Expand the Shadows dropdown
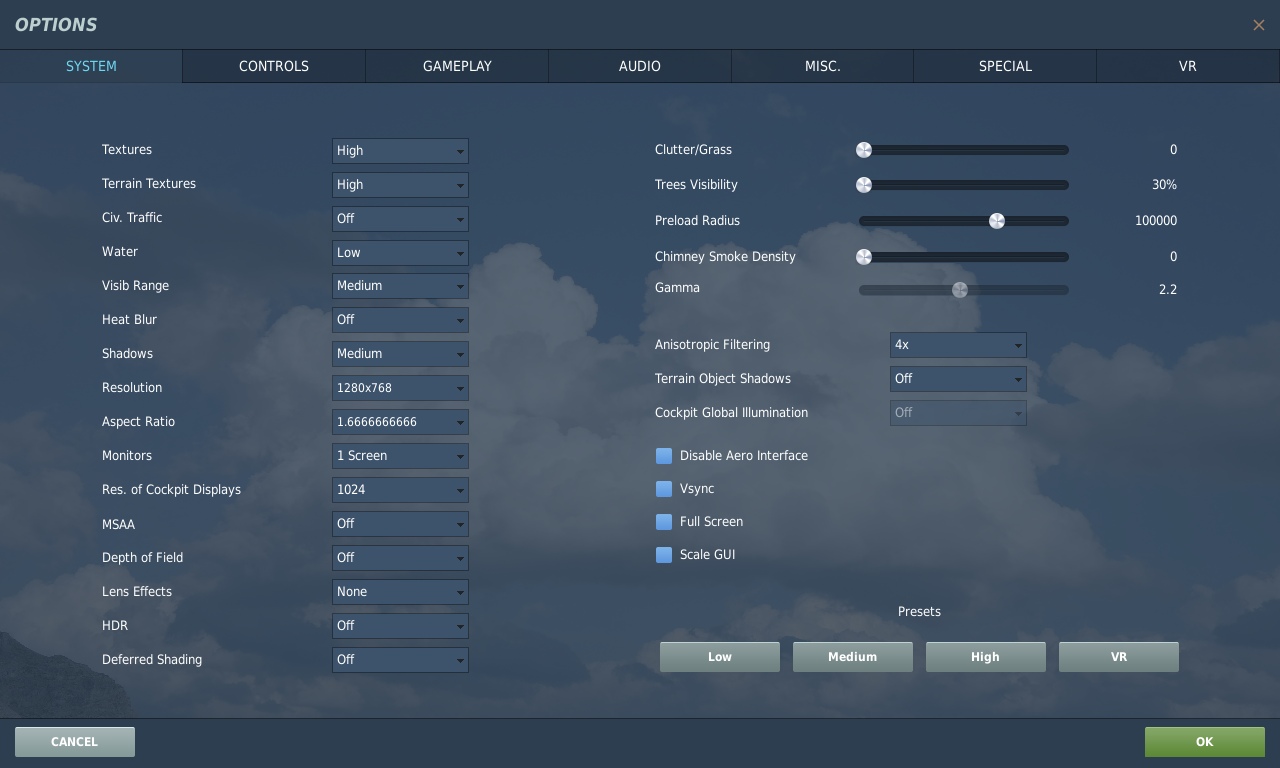The width and height of the screenshot is (1280, 768). 400,354
